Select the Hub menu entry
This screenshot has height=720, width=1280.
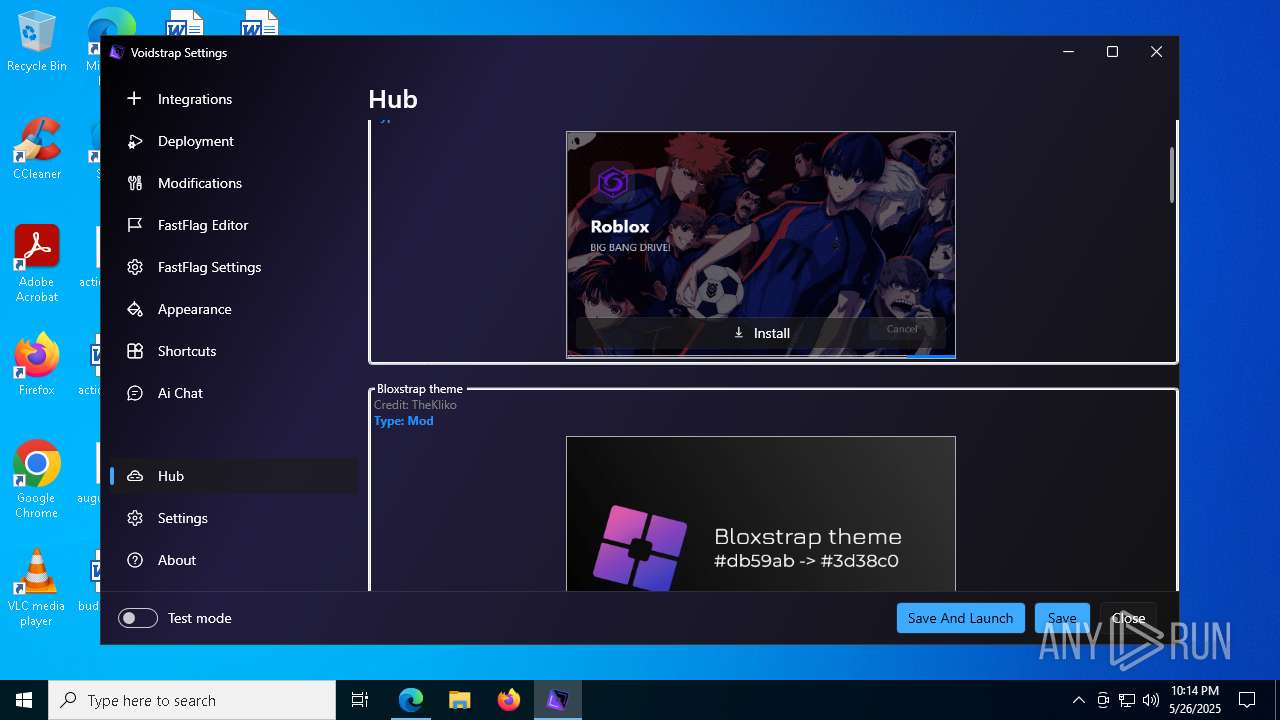(x=234, y=476)
